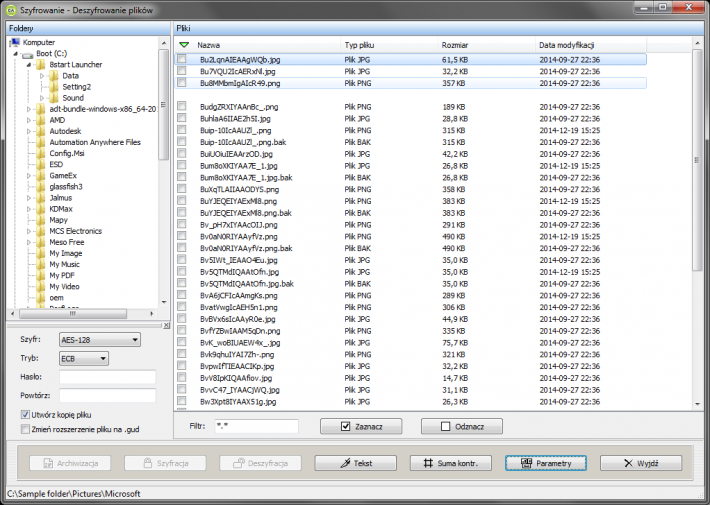Select the Data folder icon
Viewport: 710px width, 505px height.
pos(54,76)
